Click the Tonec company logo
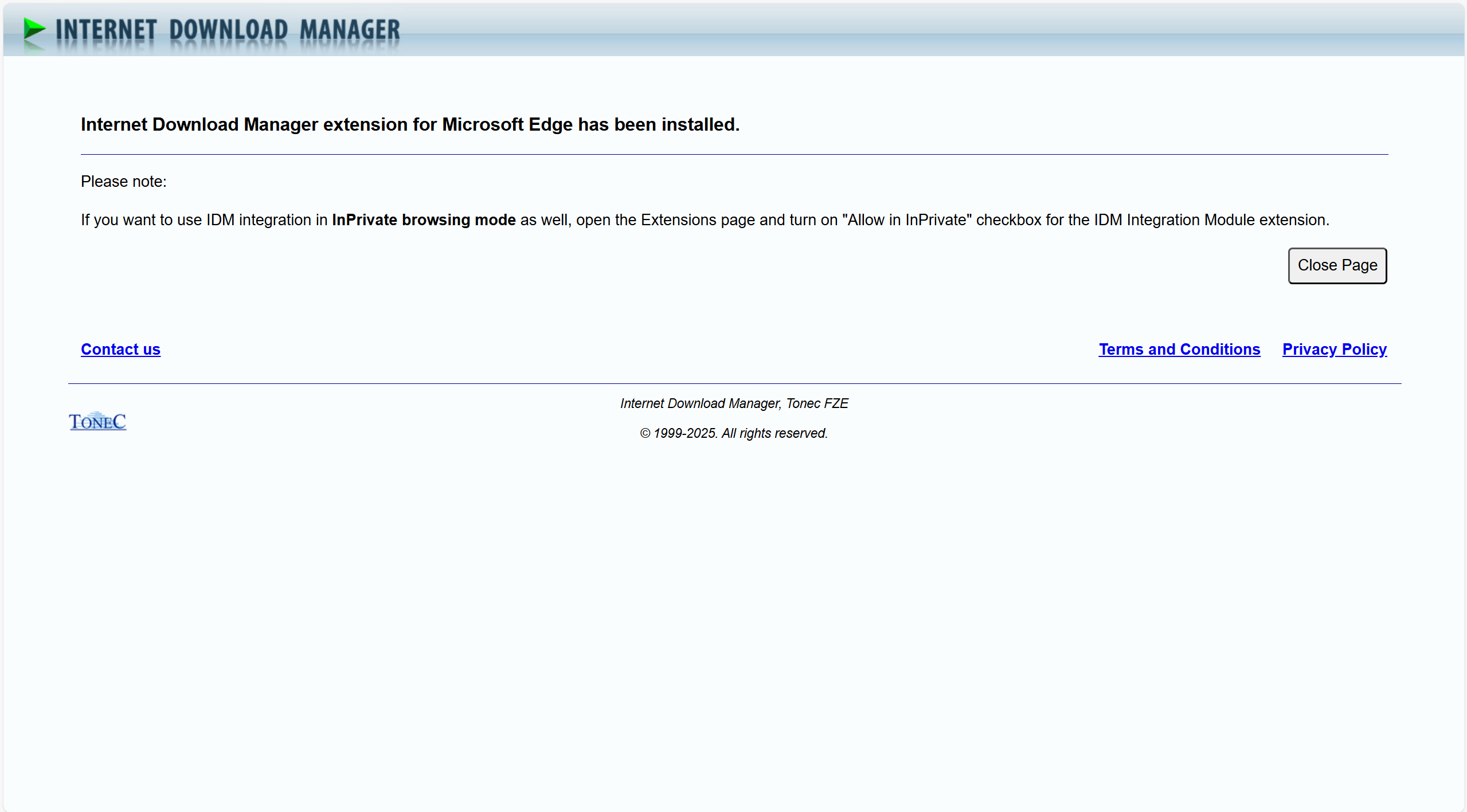Viewport: 1467px width, 812px height. pyautogui.click(x=97, y=422)
